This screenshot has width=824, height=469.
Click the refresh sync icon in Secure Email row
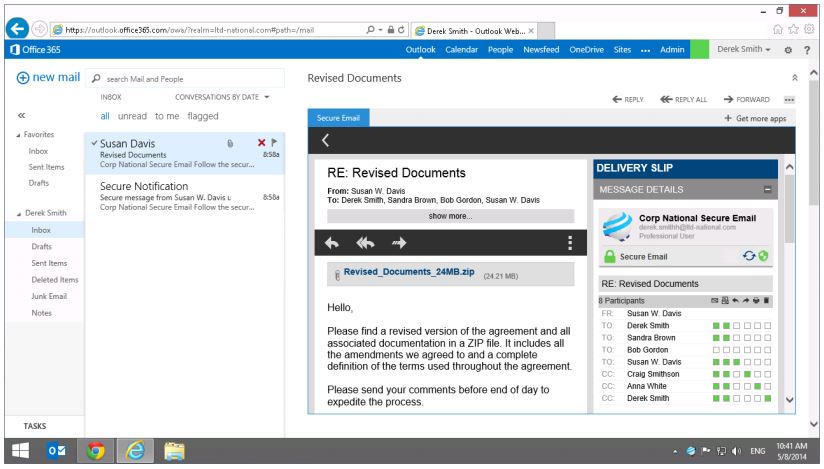749,256
